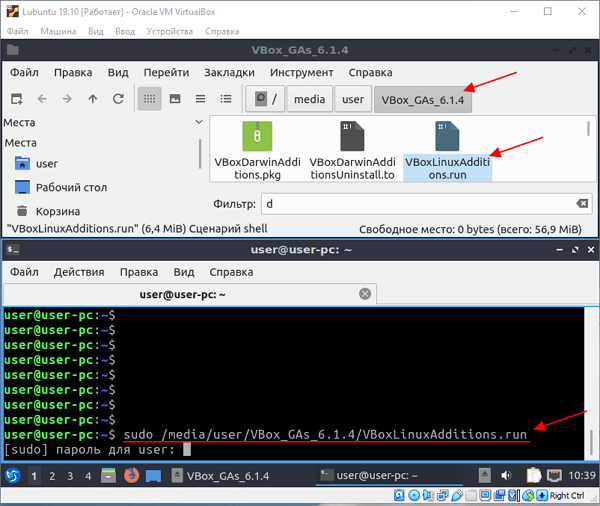600x506 pixels.
Task: Open file manager Файл menu
Action: coord(24,72)
